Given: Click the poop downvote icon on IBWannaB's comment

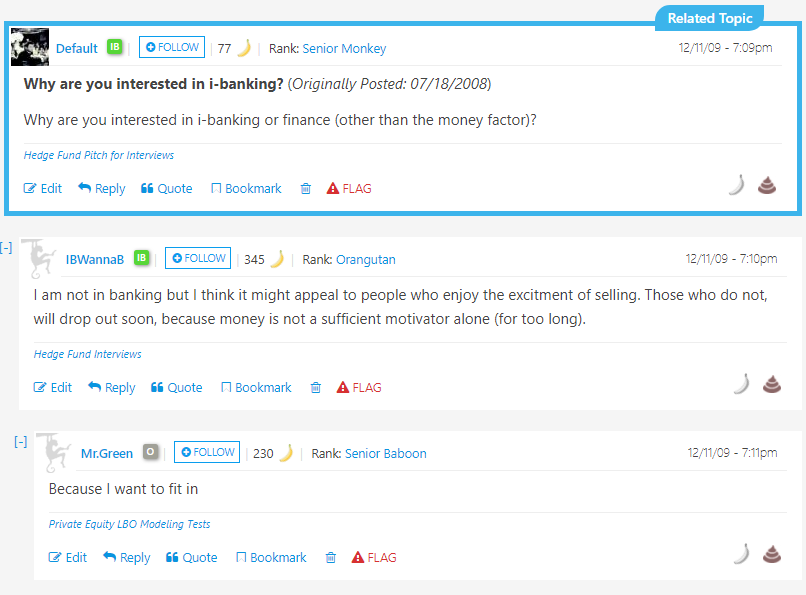Looking at the screenshot, I should point(771,384).
